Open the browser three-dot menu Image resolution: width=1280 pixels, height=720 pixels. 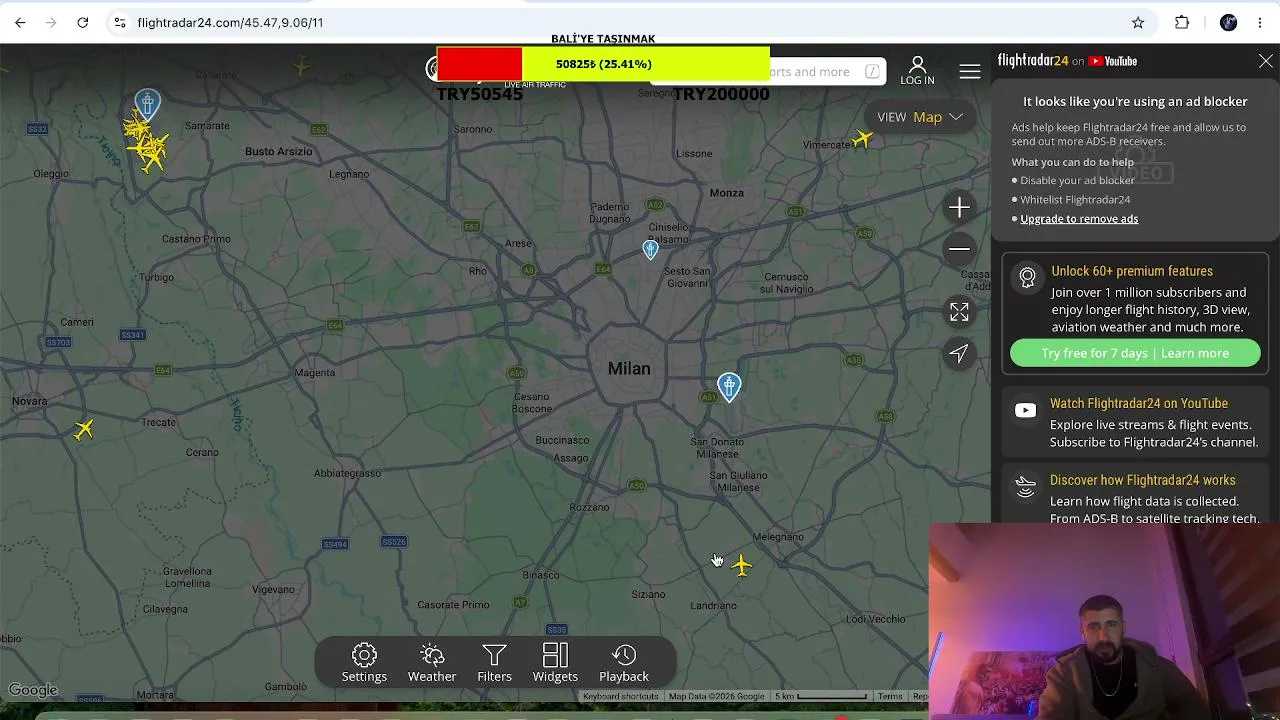1262,22
